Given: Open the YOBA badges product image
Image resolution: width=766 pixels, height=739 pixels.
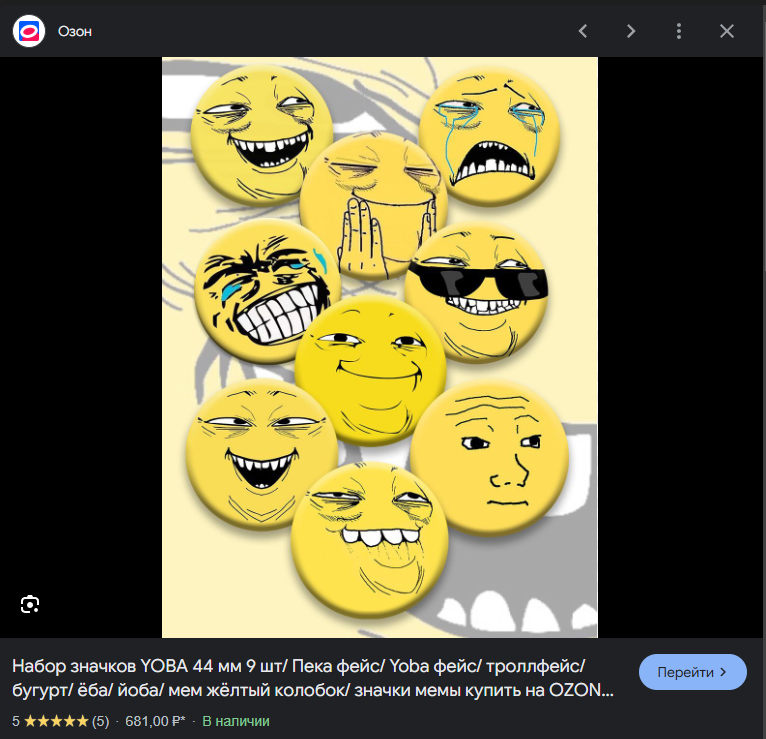Looking at the screenshot, I should pyautogui.click(x=380, y=347).
